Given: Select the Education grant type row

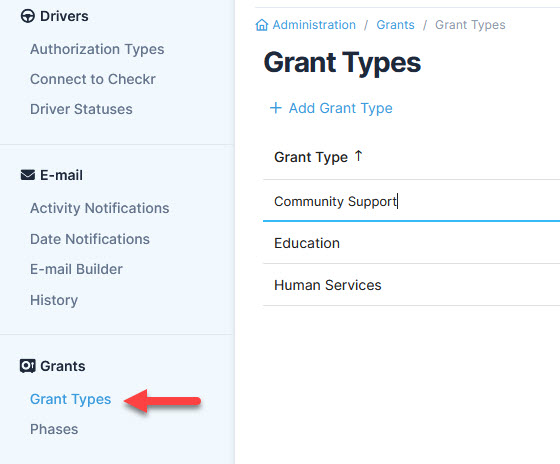Looking at the screenshot, I should 411,243.
